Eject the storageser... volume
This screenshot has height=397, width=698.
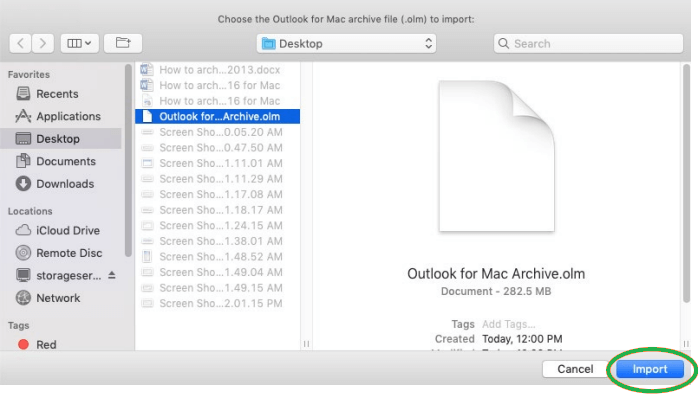[x=112, y=275]
